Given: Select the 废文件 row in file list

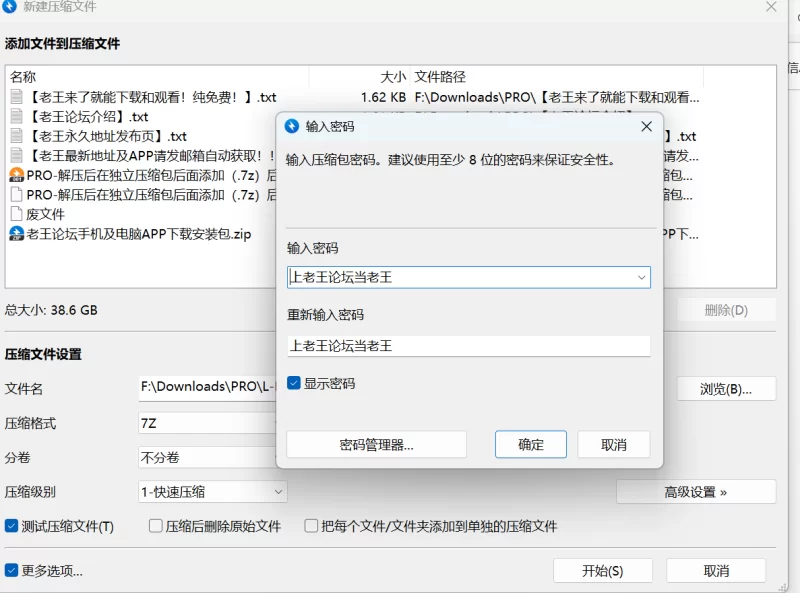Looking at the screenshot, I should pos(143,214).
